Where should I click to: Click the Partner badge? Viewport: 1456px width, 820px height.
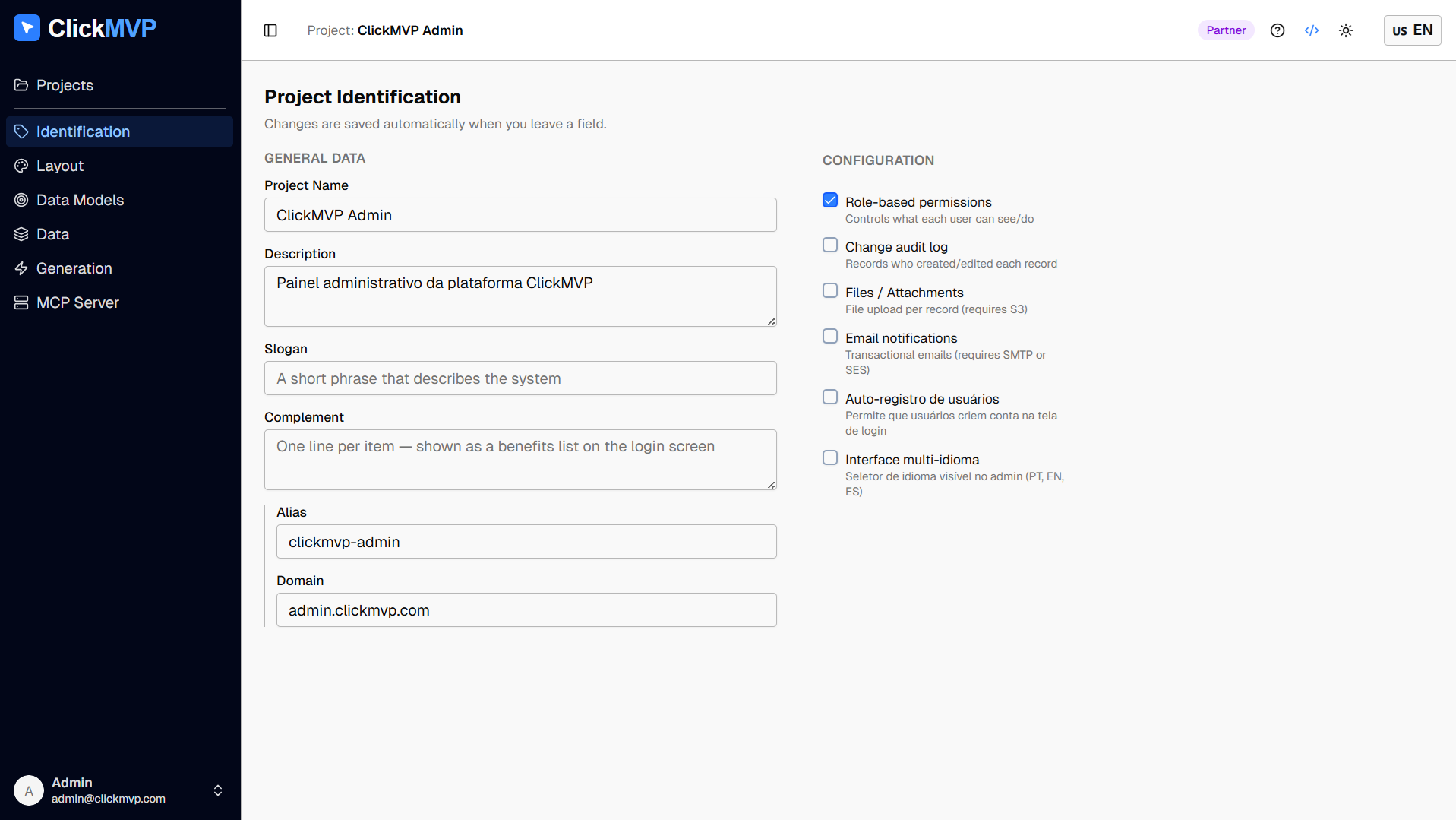[x=1226, y=30]
